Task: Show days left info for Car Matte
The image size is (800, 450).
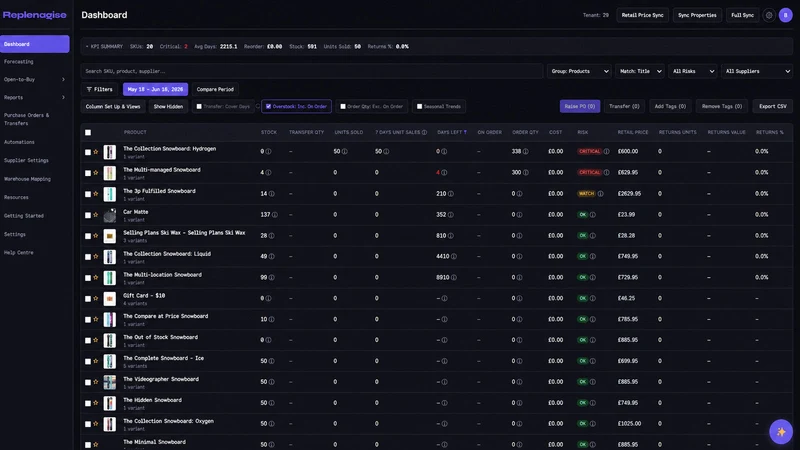Action: [x=451, y=215]
